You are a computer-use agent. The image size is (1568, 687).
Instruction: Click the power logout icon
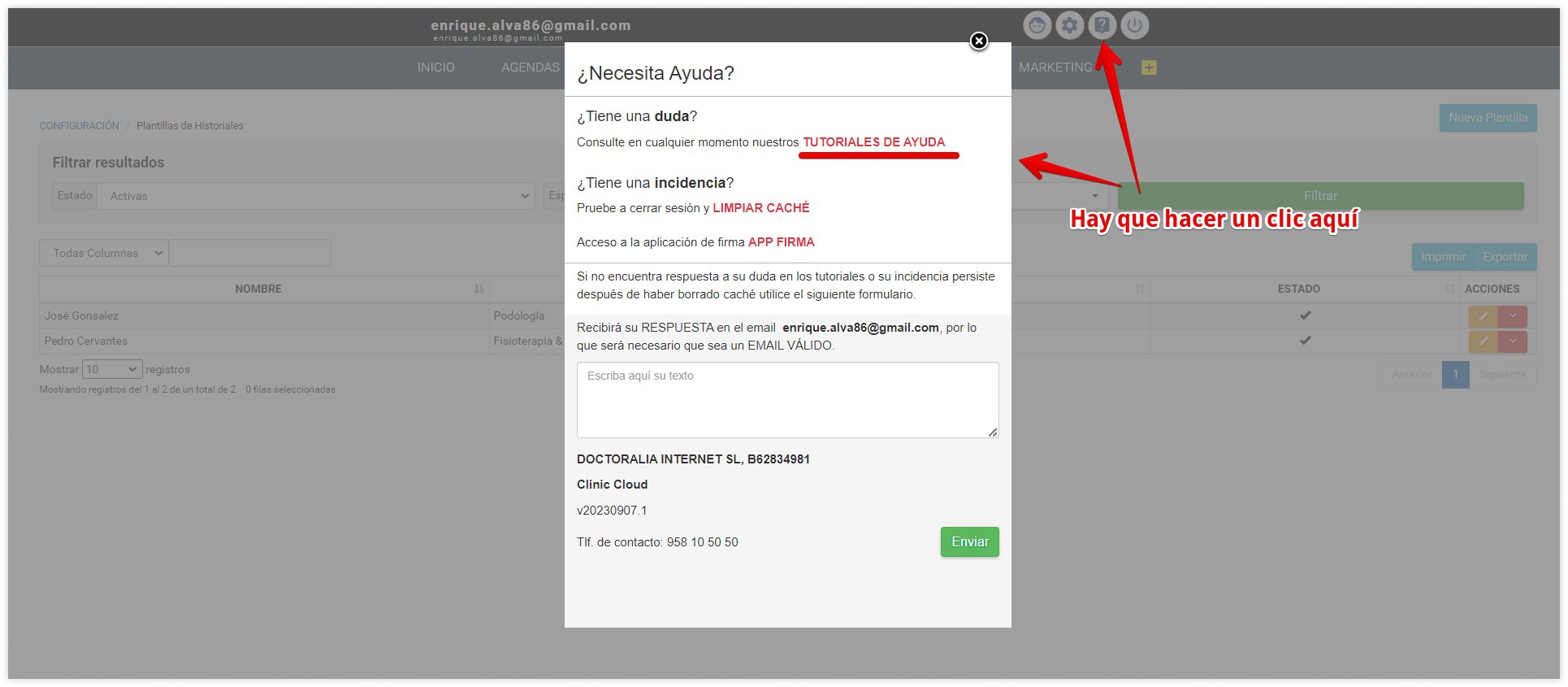tap(1135, 26)
